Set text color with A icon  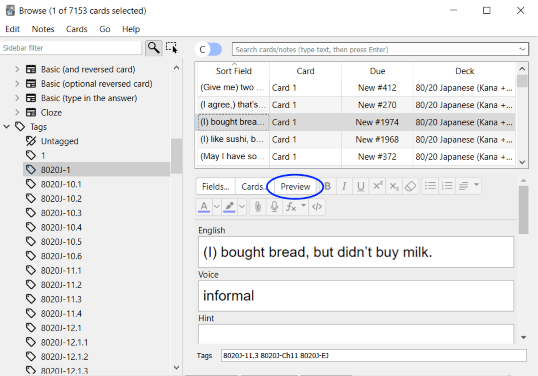(204, 207)
